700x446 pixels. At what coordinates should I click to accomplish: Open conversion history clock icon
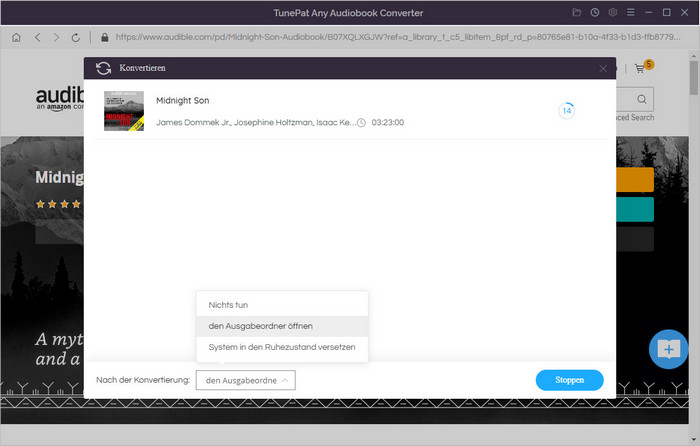595,13
